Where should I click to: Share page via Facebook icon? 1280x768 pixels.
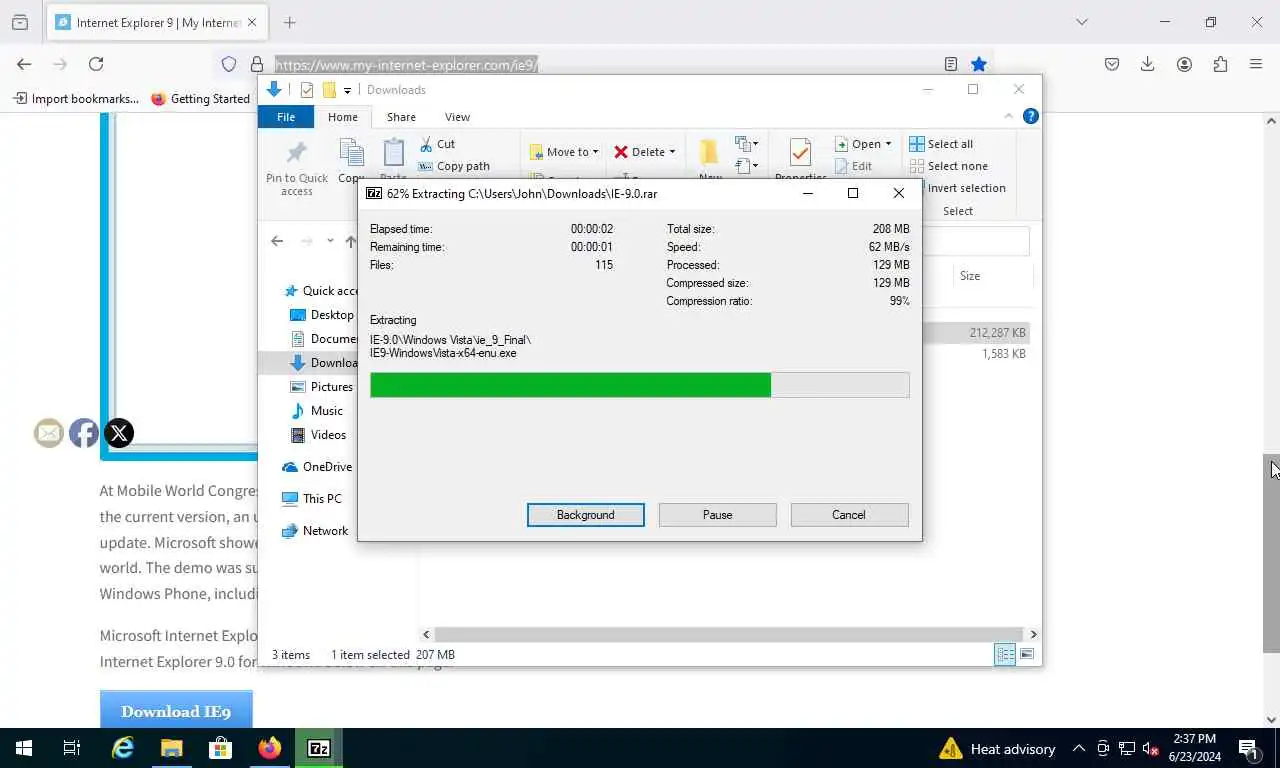click(x=84, y=433)
